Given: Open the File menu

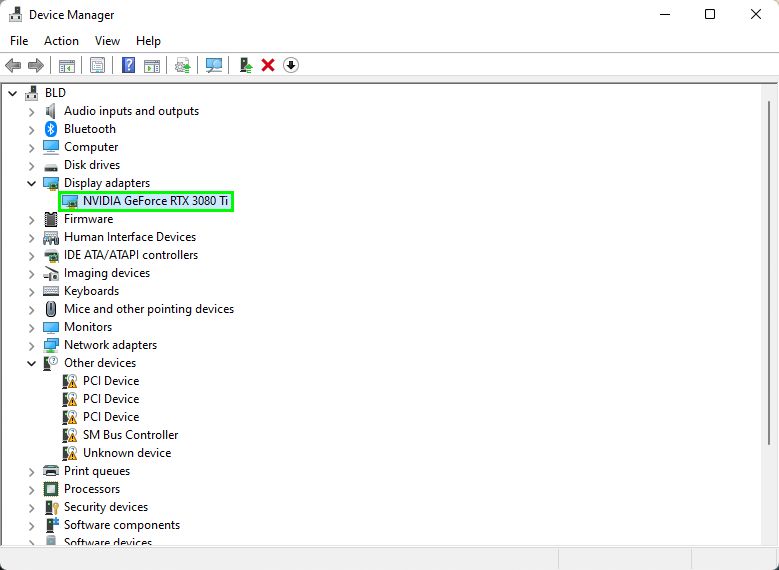Looking at the screenshot, I should click(19, 41).
